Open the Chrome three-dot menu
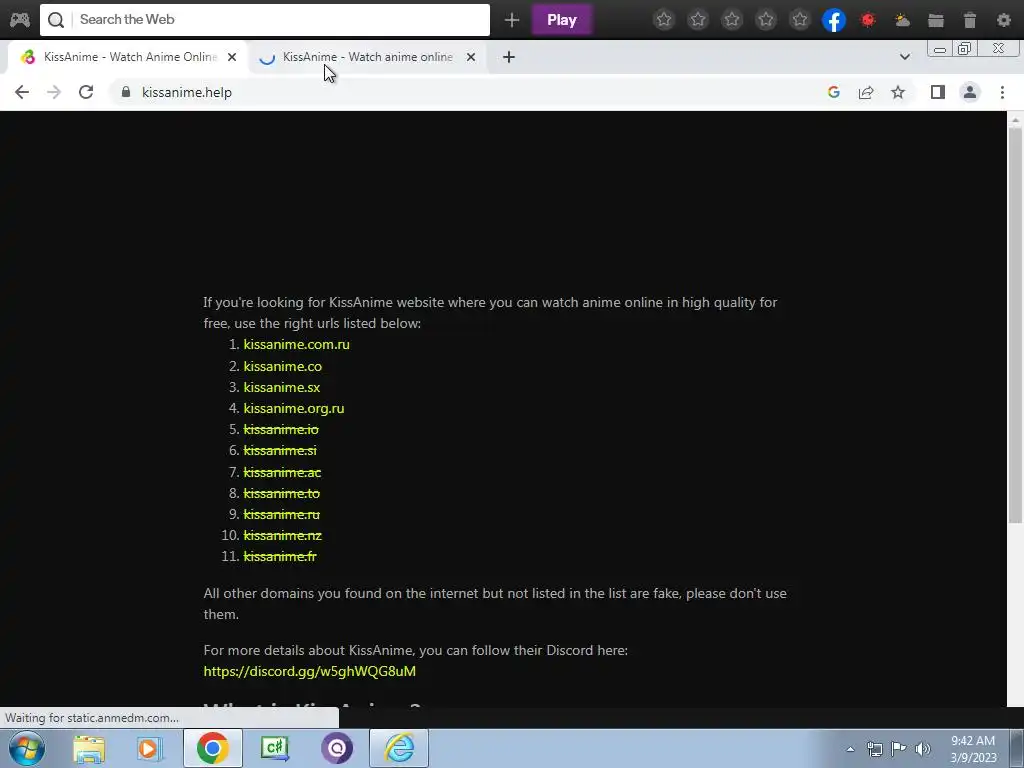Image resolution: width=1024 pixels, height=768 pixels. [1002, 93]
